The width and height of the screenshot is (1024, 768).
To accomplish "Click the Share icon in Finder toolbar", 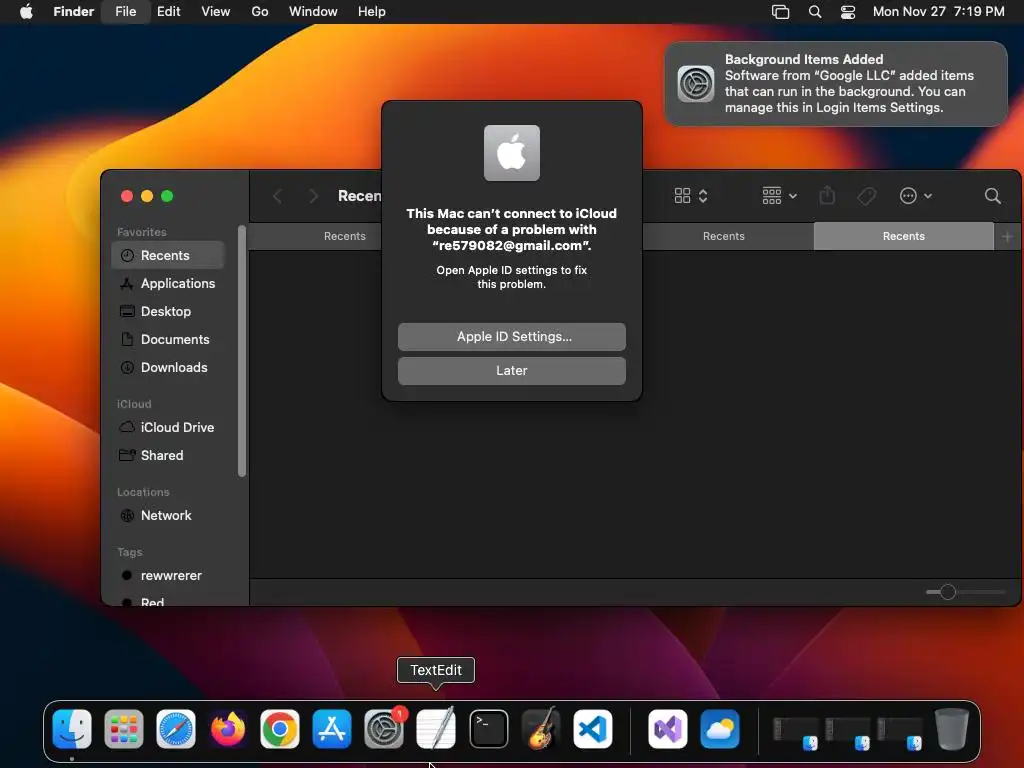I will click(827, 195).
